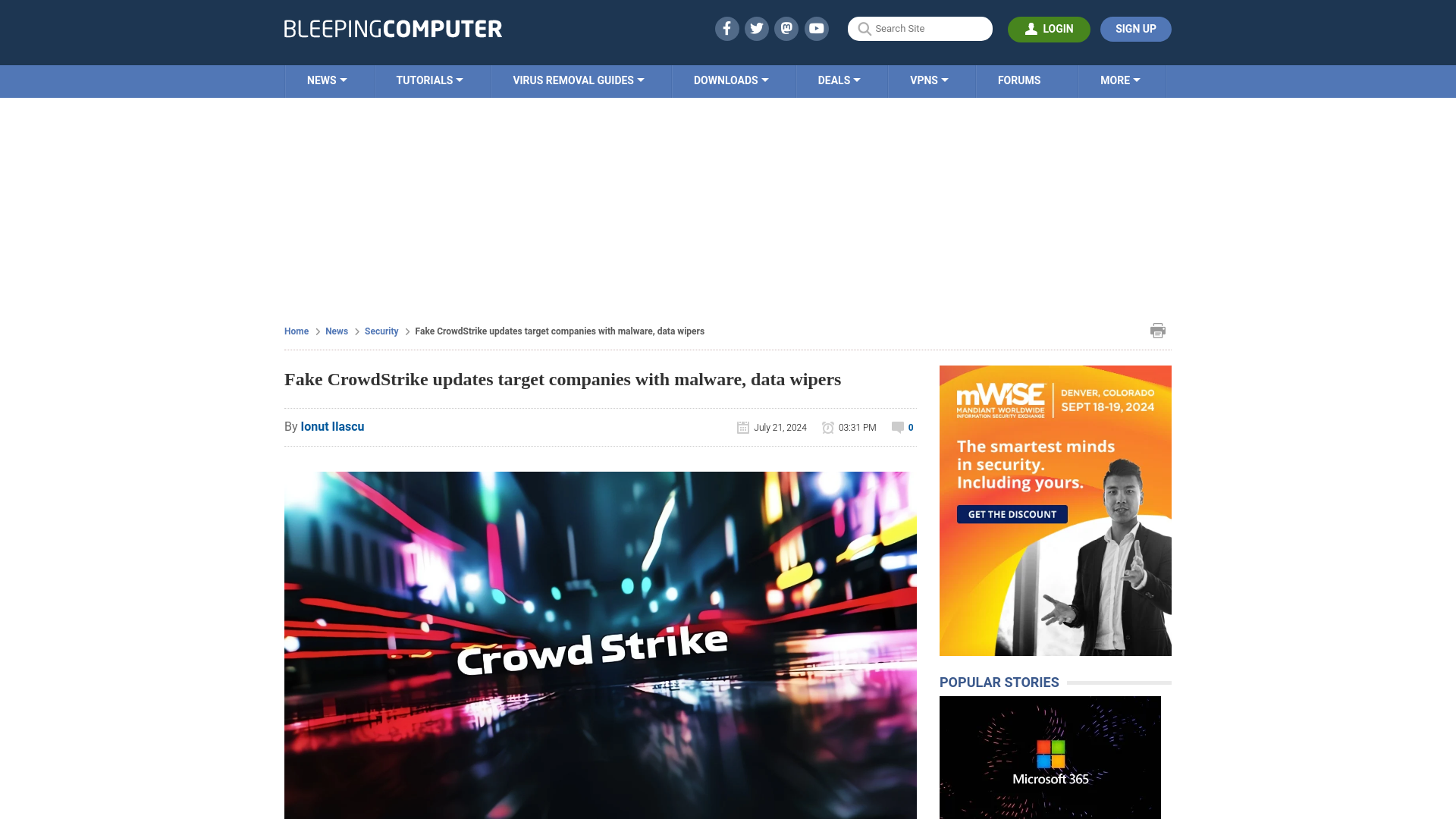The height and width of the screenshot is (819, 1456).
Task: Open the News breadcrumb link
Action: (337, 331)
